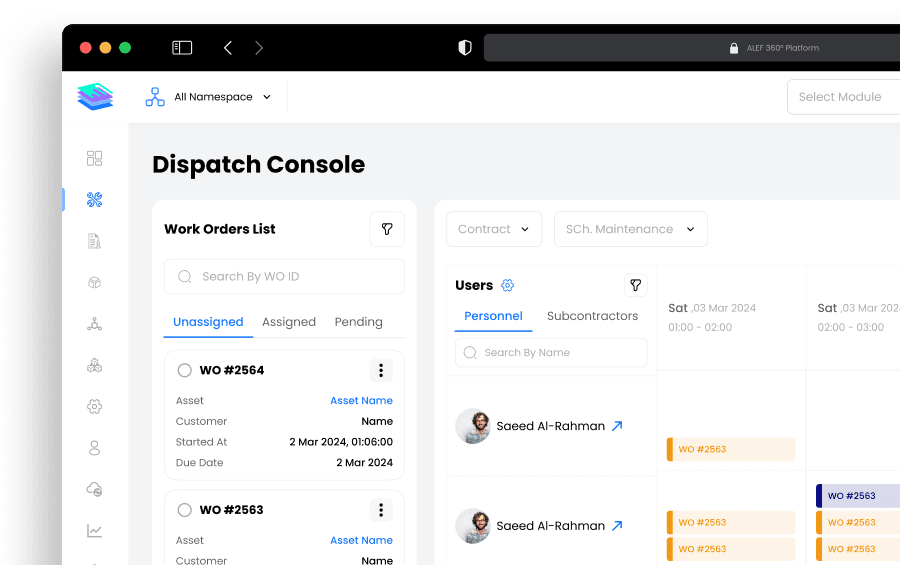Switch to the Assigned tab
900x565 pixels.
click(289, 322)
